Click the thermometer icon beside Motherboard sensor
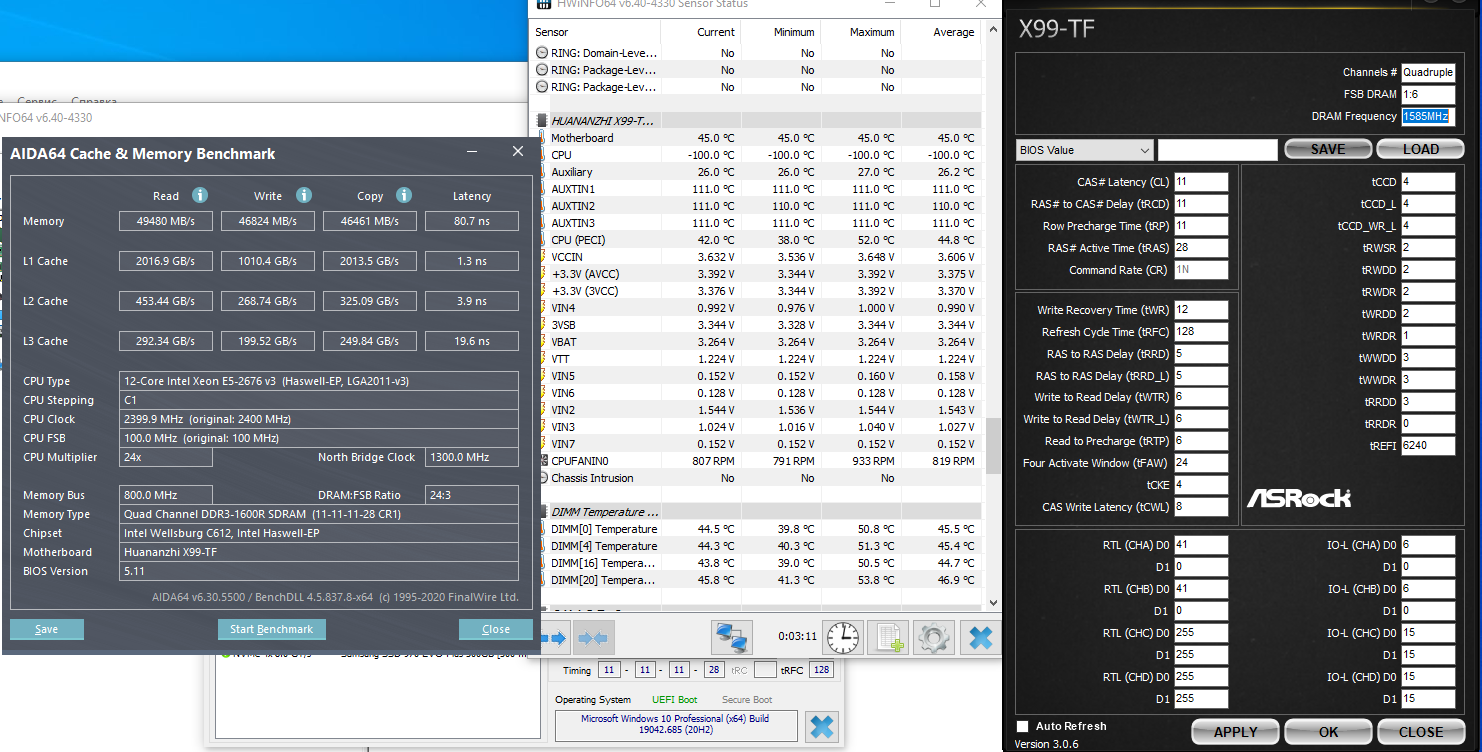 click(x=542, y=138)
